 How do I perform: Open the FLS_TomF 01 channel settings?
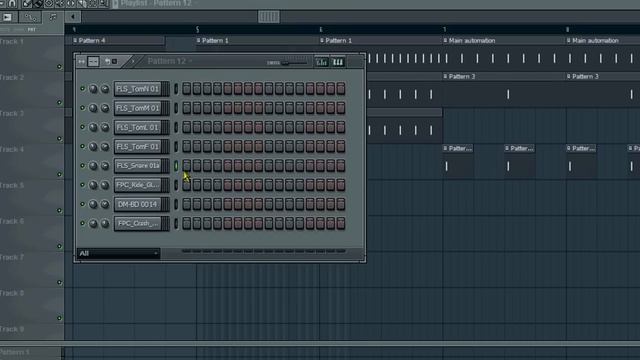coord(138,146)
